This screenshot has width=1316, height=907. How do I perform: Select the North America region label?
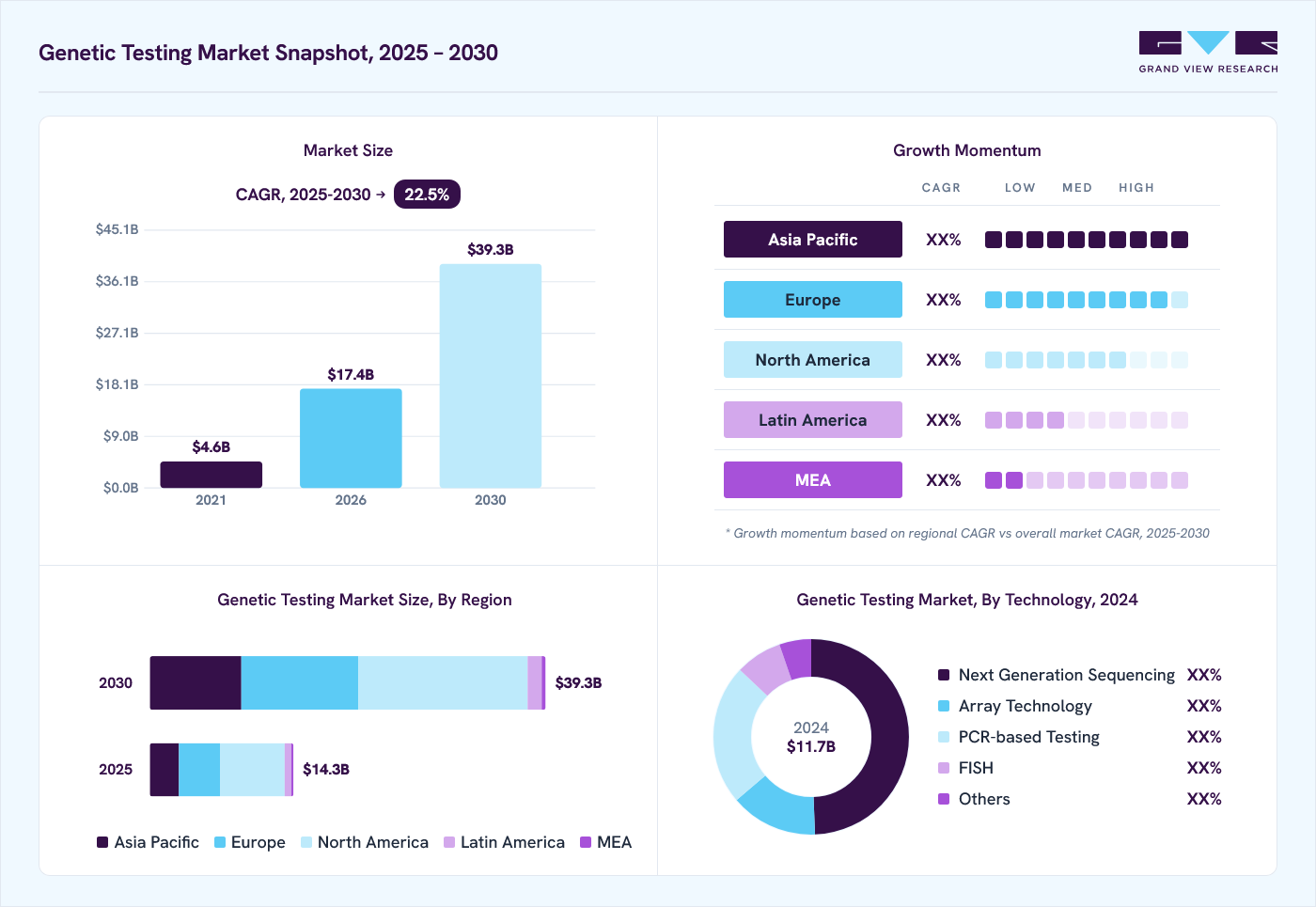[x=813, y=360]
